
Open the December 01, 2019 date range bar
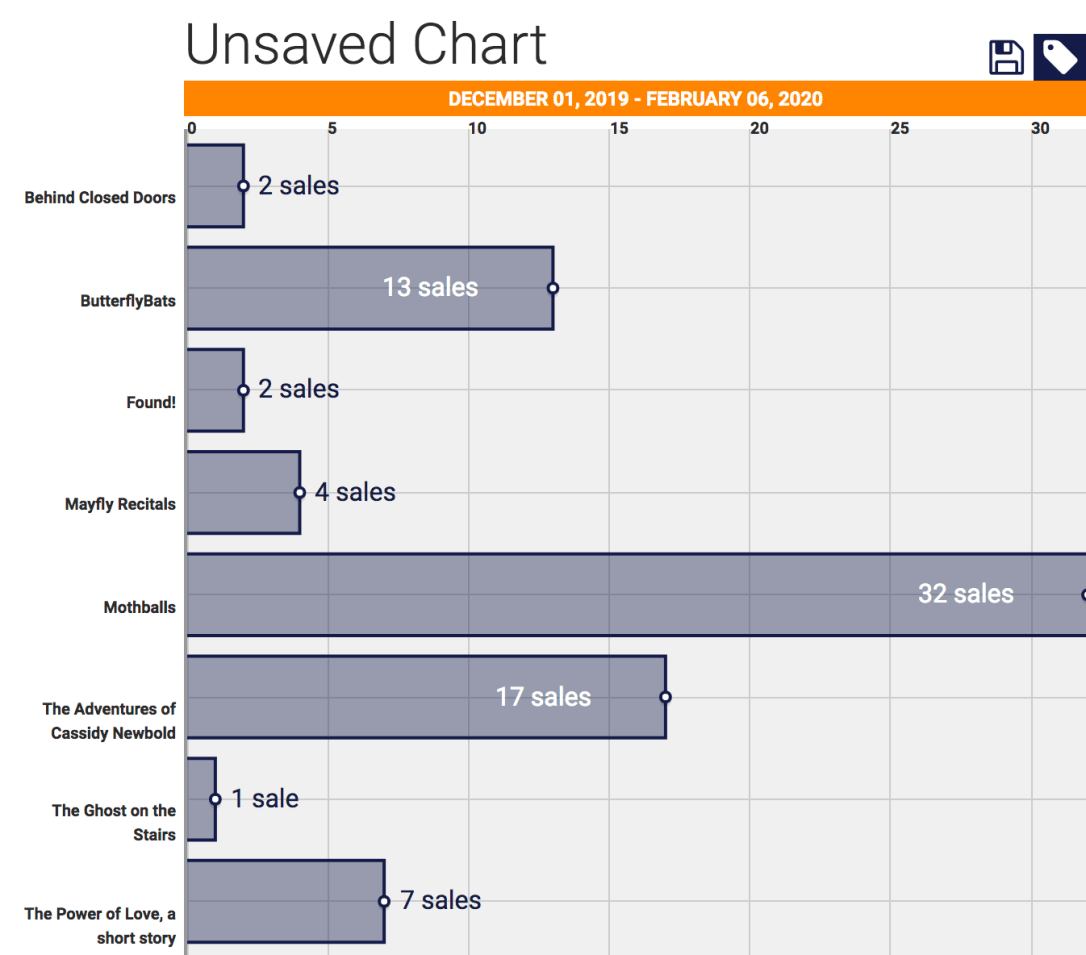tap(635, 99)
